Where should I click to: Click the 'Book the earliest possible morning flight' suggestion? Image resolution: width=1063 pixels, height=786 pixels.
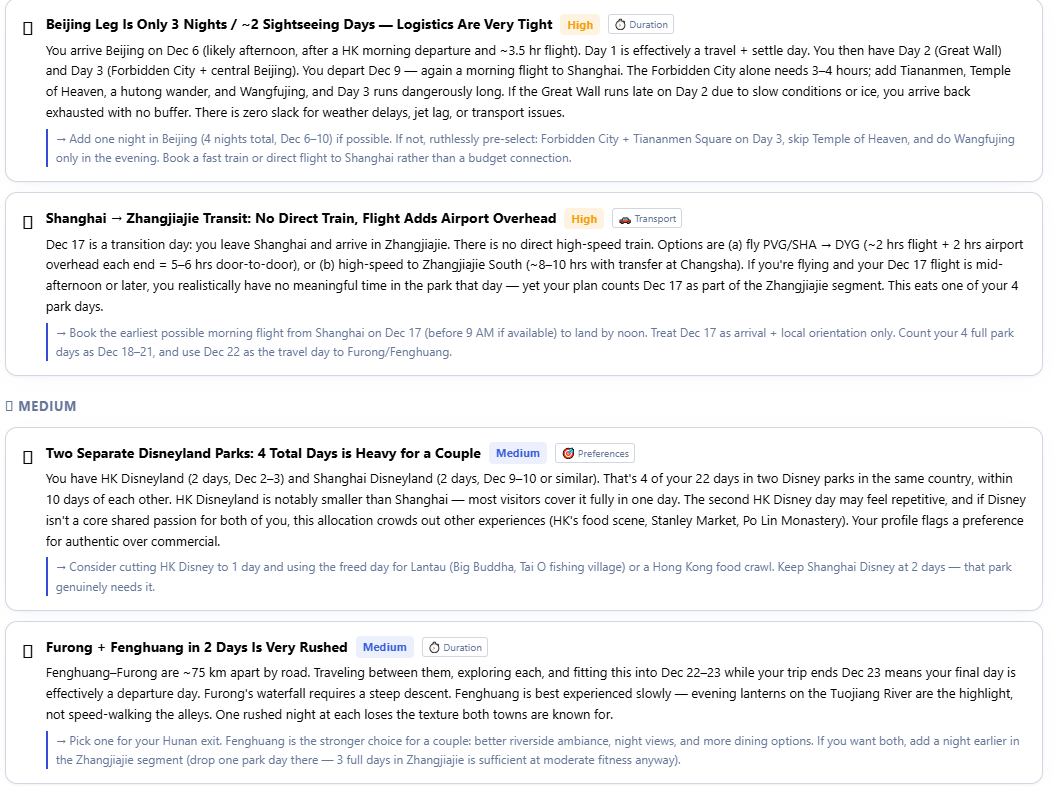(x=535, y=342)
